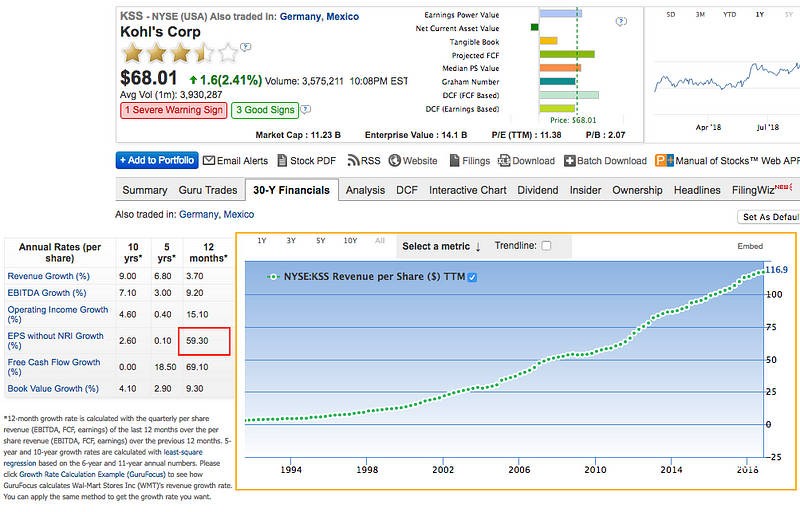Select 3Y range on revenue chart
Screen dimensions: 800x512
coord(291,241)
